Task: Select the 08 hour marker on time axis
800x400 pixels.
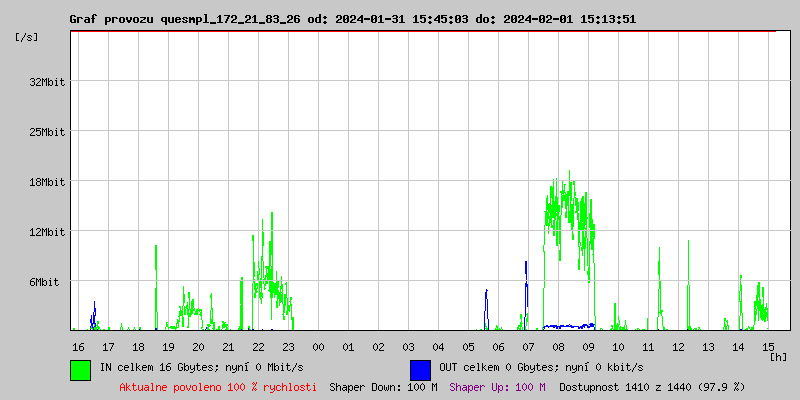Action: 558,346
